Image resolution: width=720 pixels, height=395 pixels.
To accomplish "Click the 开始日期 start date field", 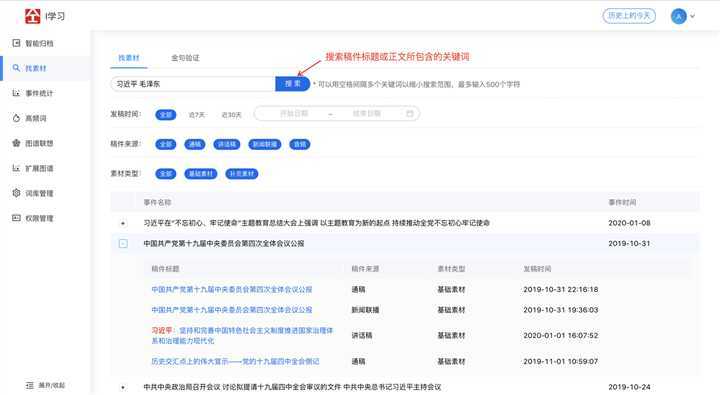I will [294, 113].
